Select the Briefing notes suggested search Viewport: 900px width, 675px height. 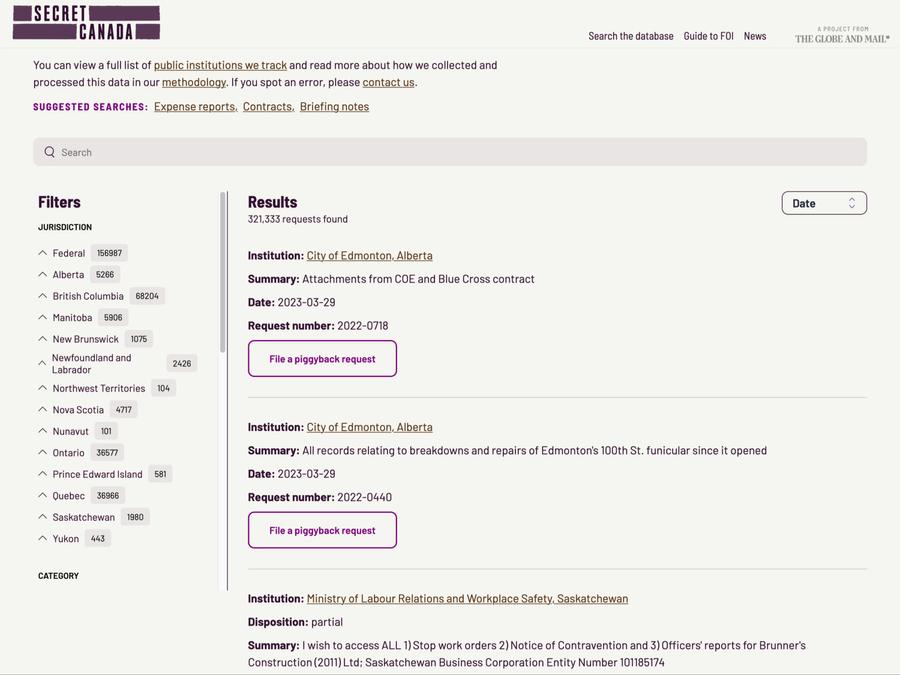[x=334, y=107]
